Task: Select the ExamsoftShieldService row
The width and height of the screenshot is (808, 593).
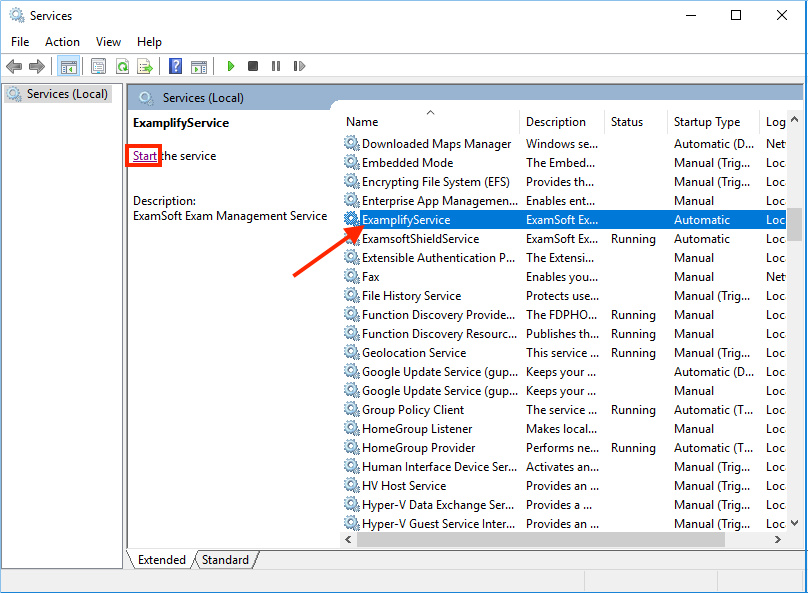Action: point(420,239)
